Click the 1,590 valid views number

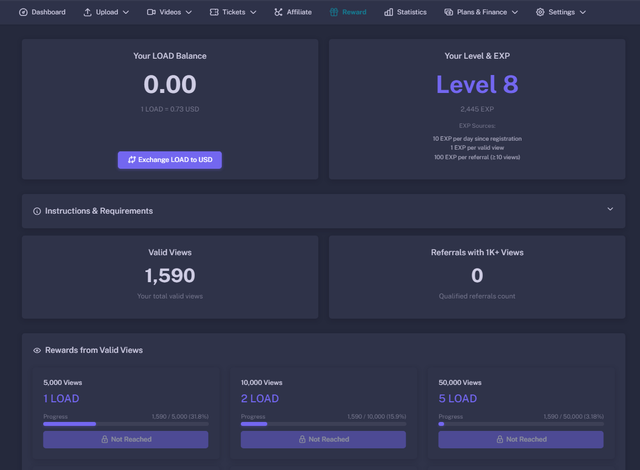(170, 275)
